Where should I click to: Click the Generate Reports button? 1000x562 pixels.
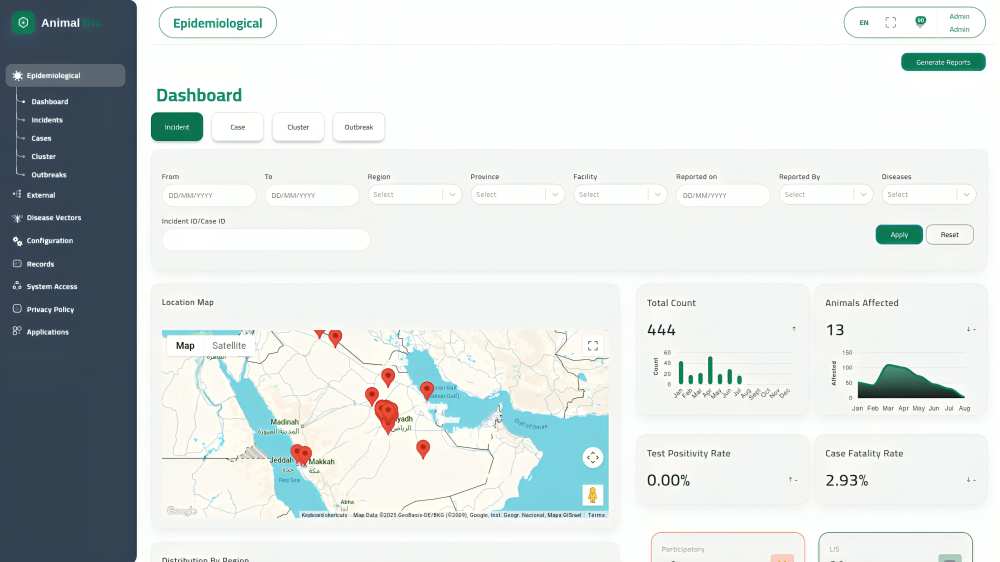point(943,62)
